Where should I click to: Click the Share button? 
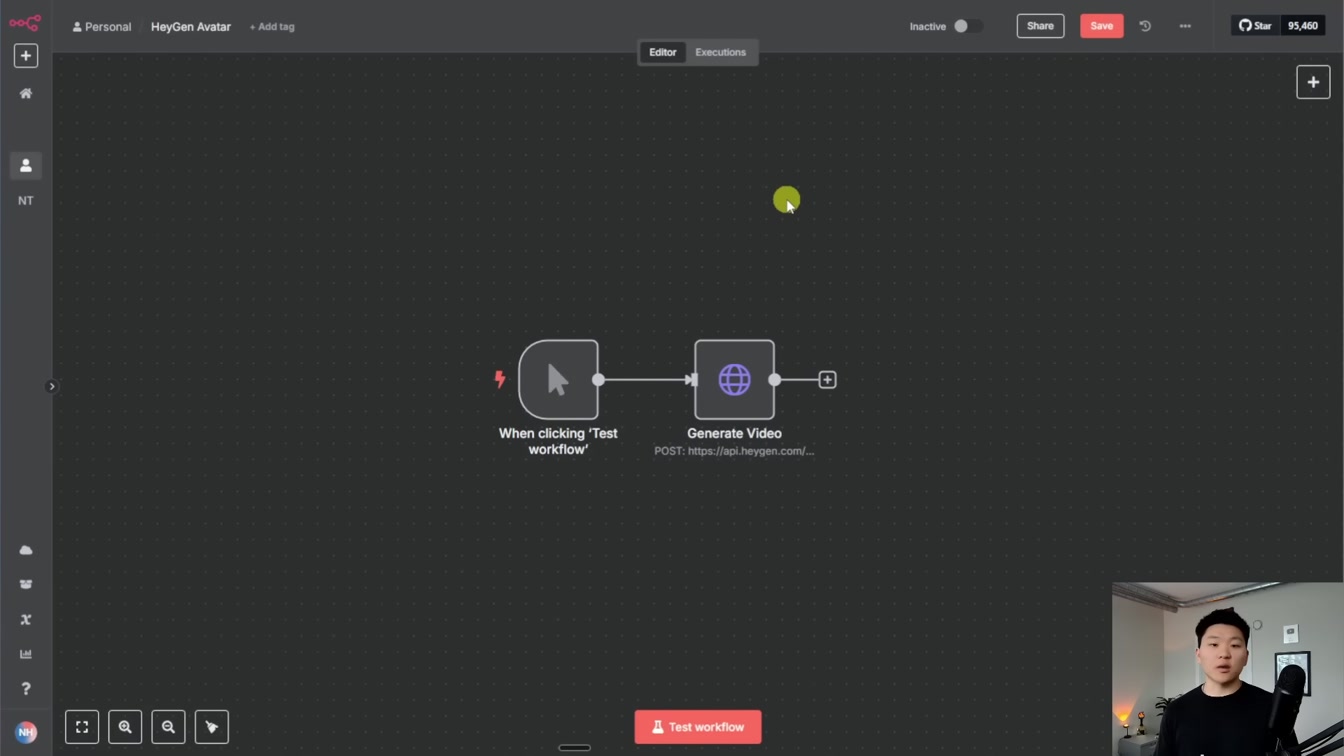[x=1040, y=26]
